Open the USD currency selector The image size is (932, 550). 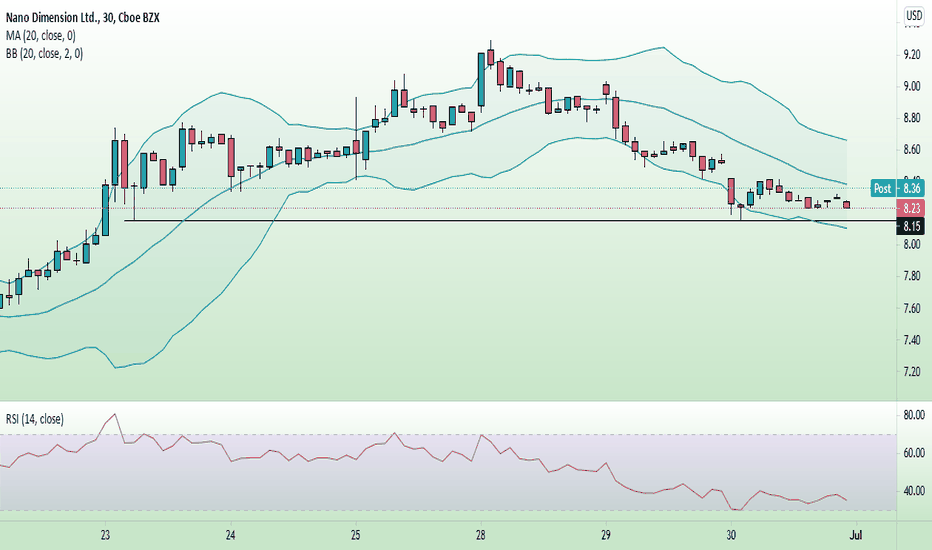coord(914,16)
